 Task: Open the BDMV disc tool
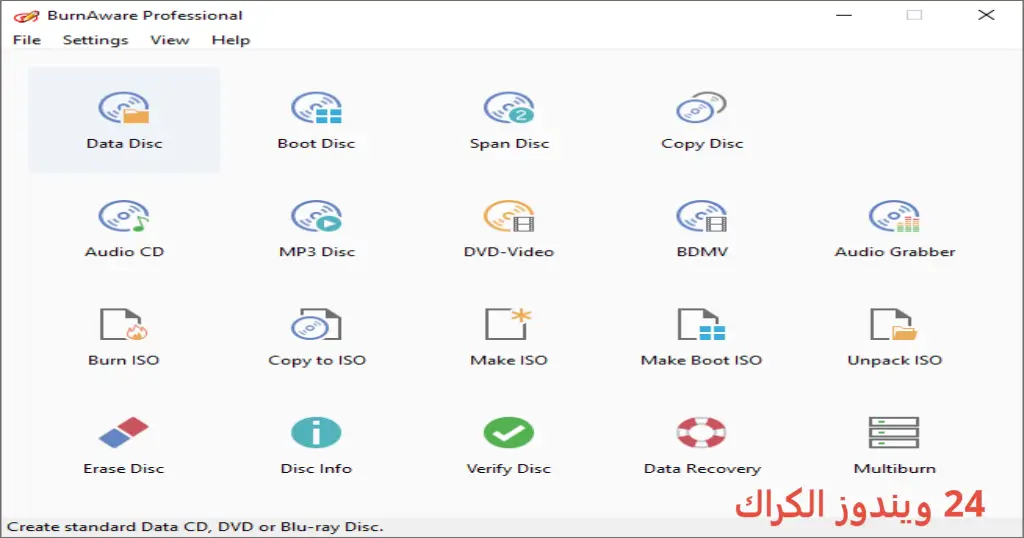(x=702, y=229)
